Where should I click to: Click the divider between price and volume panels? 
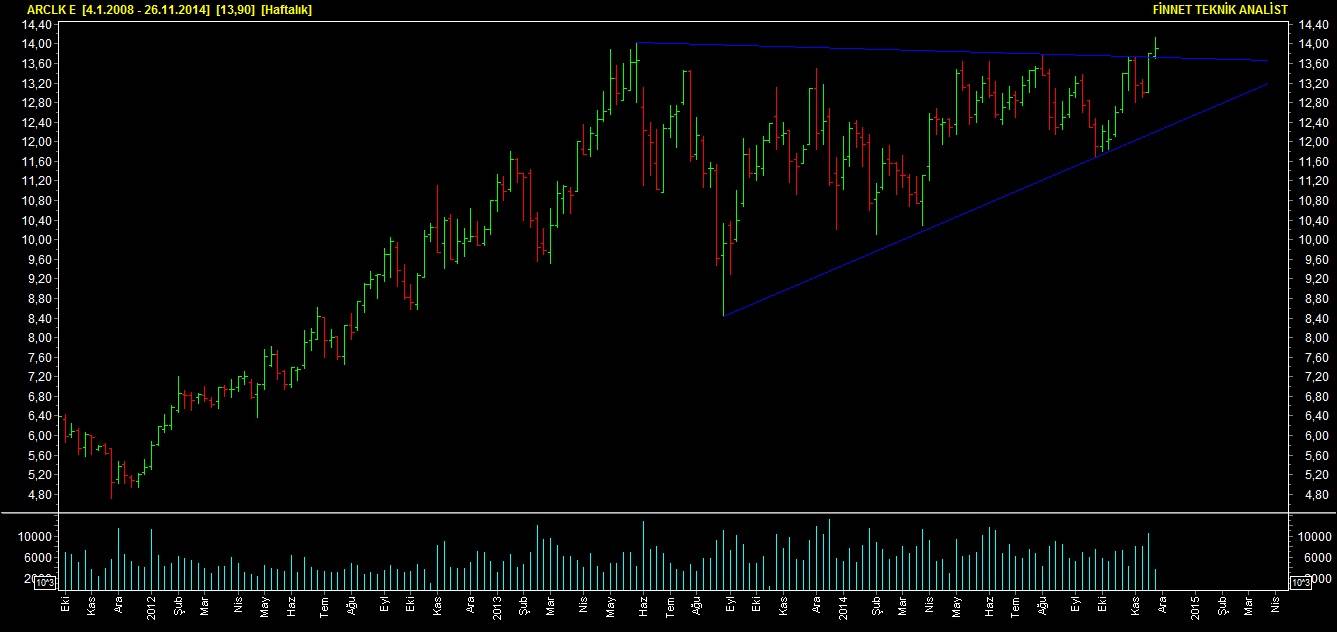[668, 513]
